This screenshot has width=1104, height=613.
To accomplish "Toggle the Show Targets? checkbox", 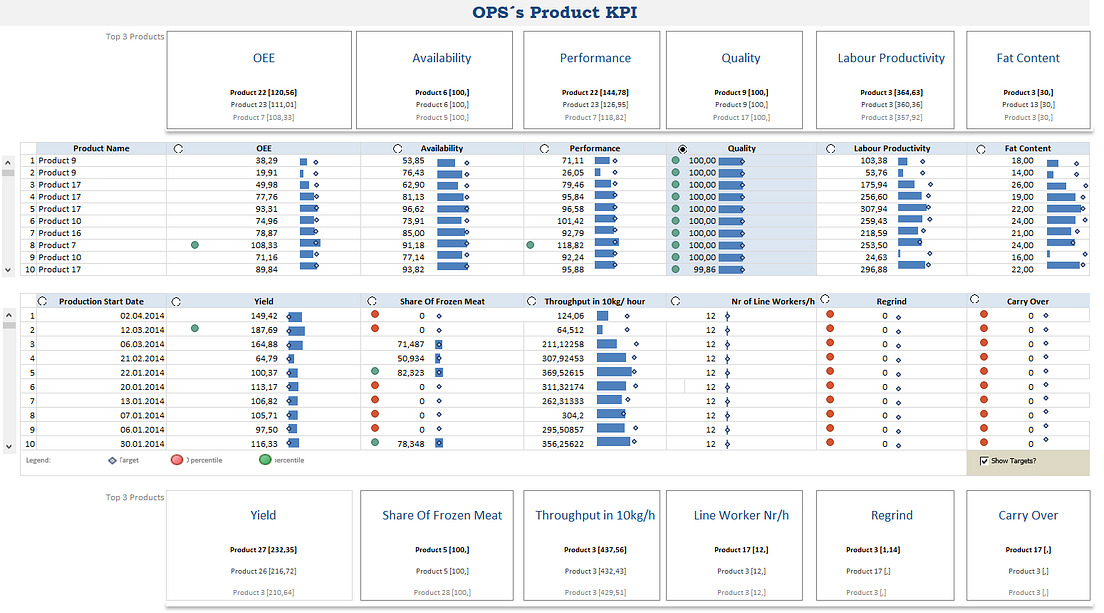I will pyautogui.click(x=984, y=461).
